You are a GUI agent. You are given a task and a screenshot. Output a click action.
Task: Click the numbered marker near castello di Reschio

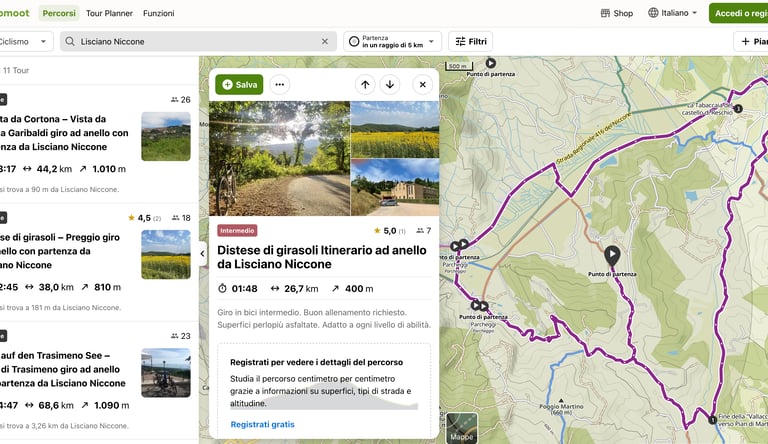(x=738, y=109)
